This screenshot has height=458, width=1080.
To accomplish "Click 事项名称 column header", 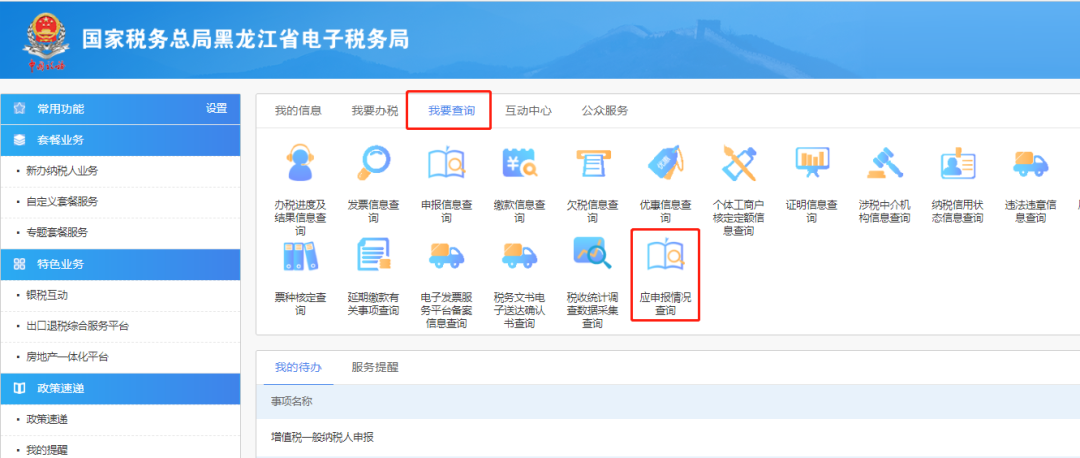I will click(x=292, y=402).
